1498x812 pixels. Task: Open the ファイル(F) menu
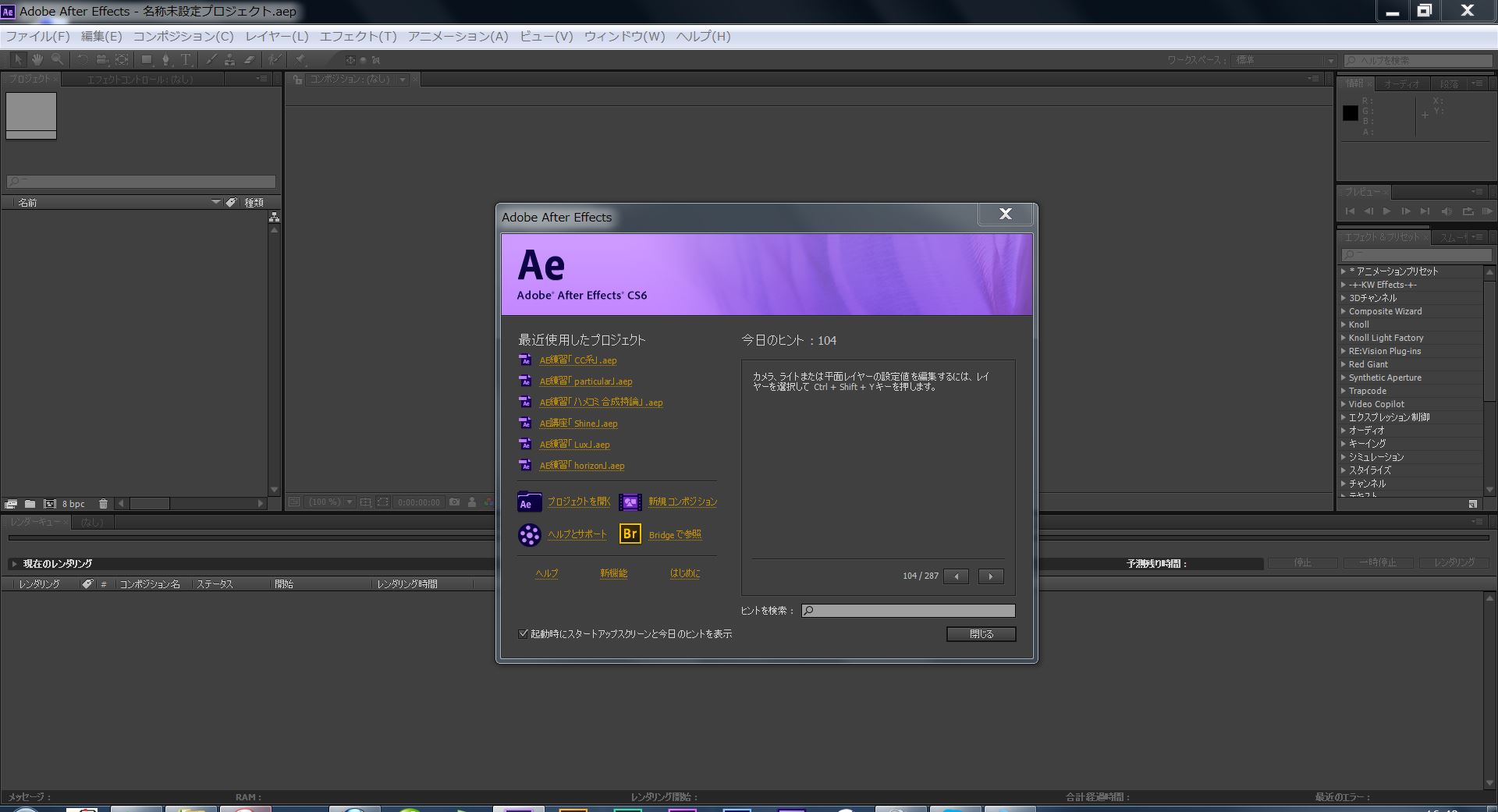37,36
